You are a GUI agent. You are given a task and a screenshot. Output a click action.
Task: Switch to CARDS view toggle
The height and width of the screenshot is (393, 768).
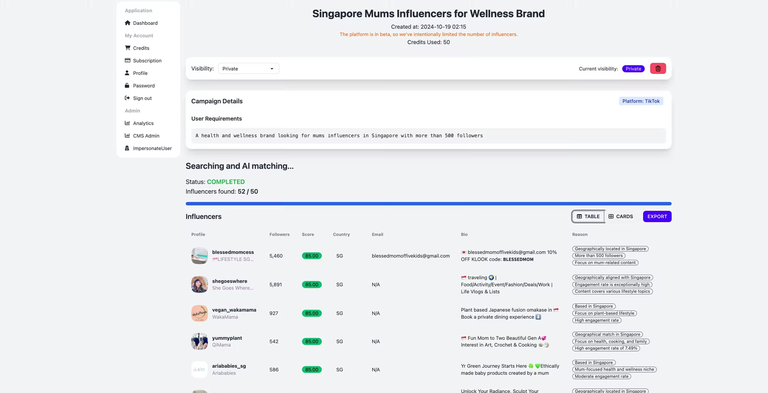click(620, 216)
